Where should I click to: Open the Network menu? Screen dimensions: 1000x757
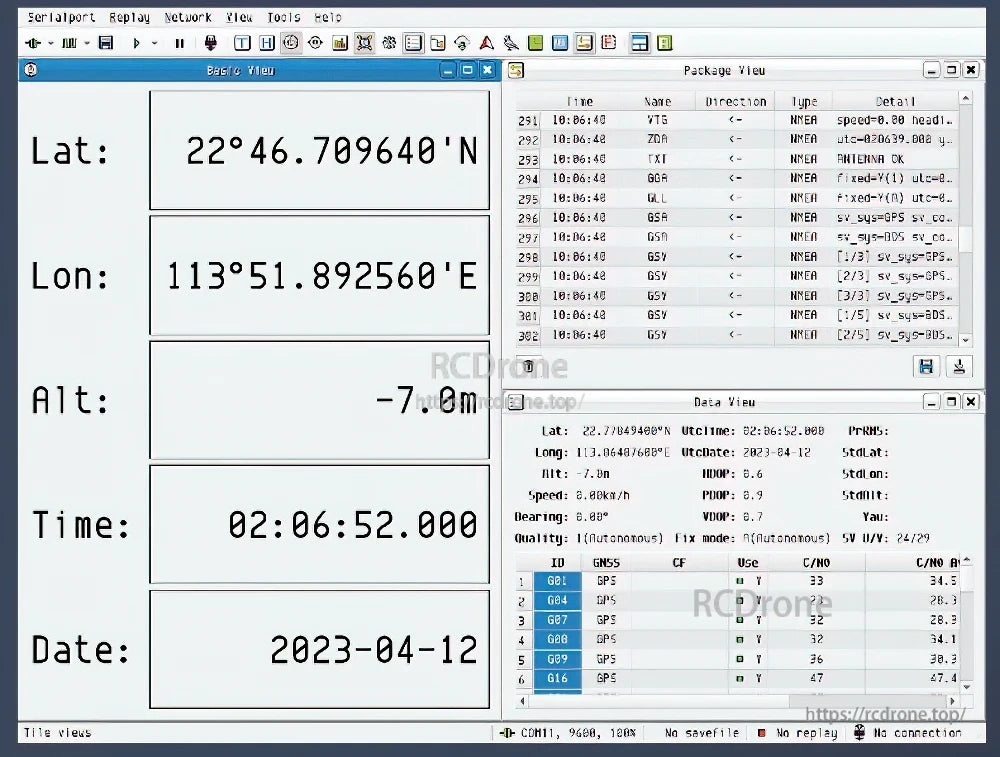[x=188, y=18]
